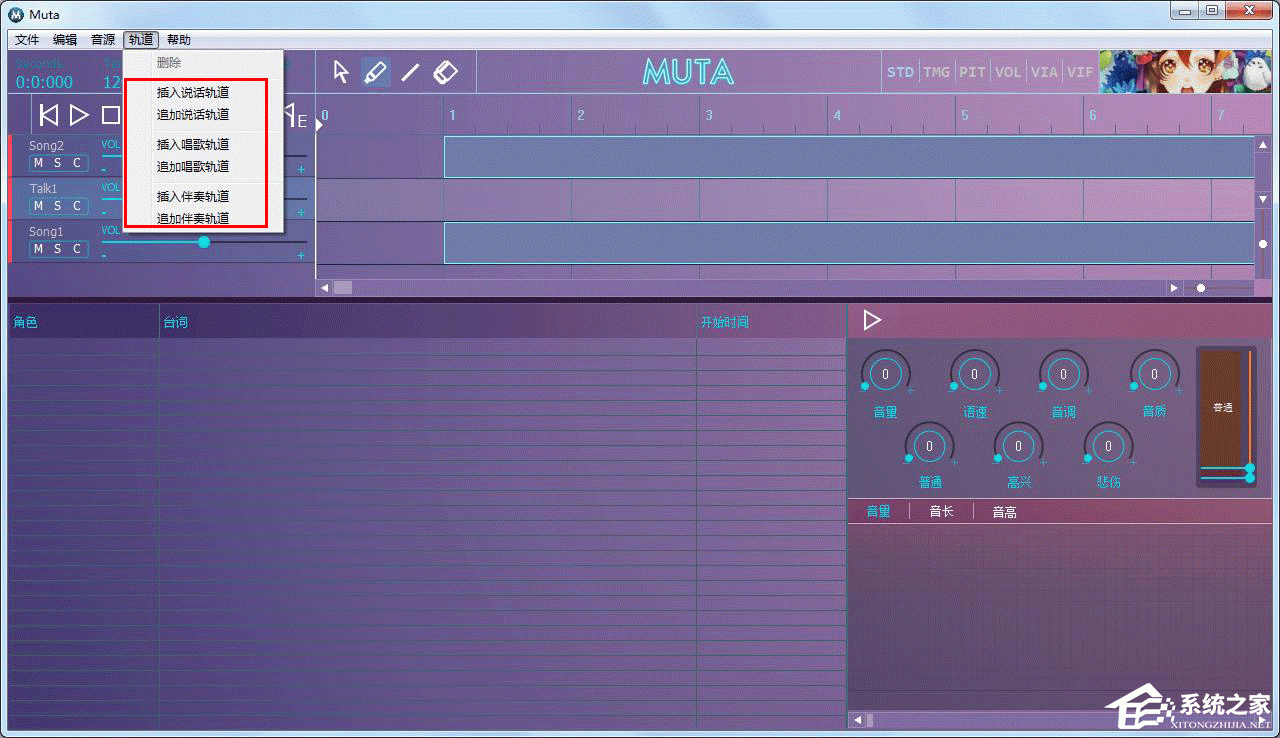
Task: Select the line tool
Action: coord(410,72)
